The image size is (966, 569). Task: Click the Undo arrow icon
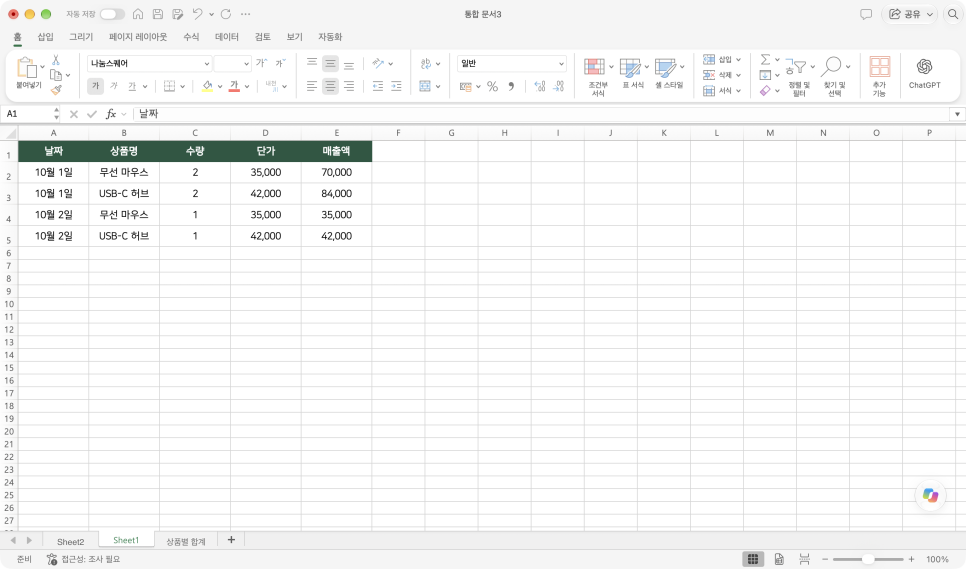point(197,14)
